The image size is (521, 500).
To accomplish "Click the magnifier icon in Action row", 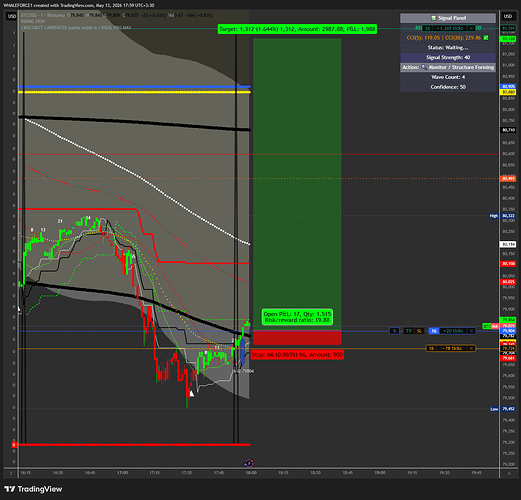I will [424, 67].
